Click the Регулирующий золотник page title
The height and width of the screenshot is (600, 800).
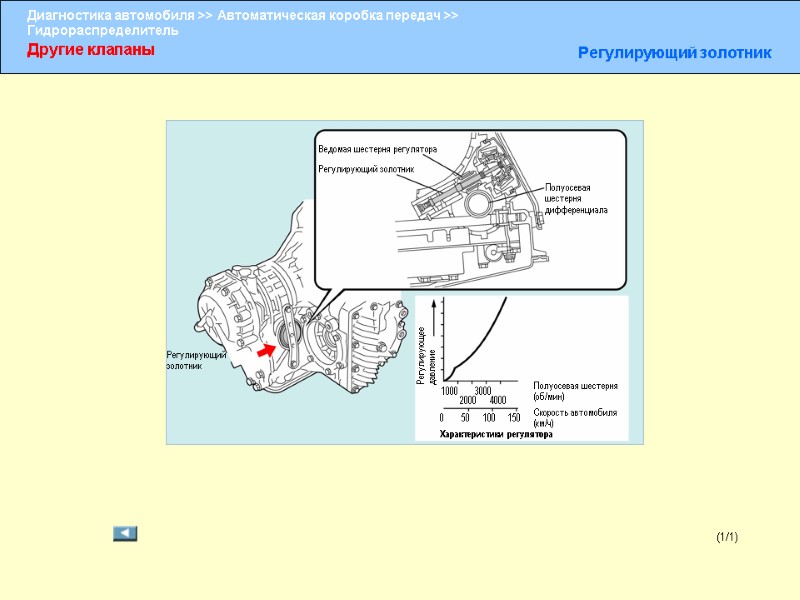tap(672, 53)
